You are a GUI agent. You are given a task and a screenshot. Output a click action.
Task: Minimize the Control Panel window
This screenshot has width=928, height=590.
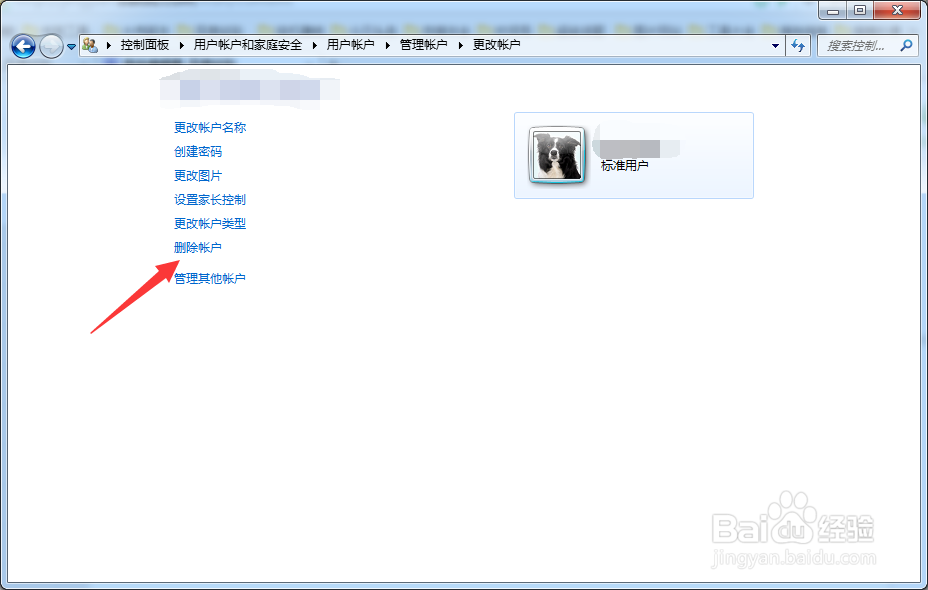[833, 10]
